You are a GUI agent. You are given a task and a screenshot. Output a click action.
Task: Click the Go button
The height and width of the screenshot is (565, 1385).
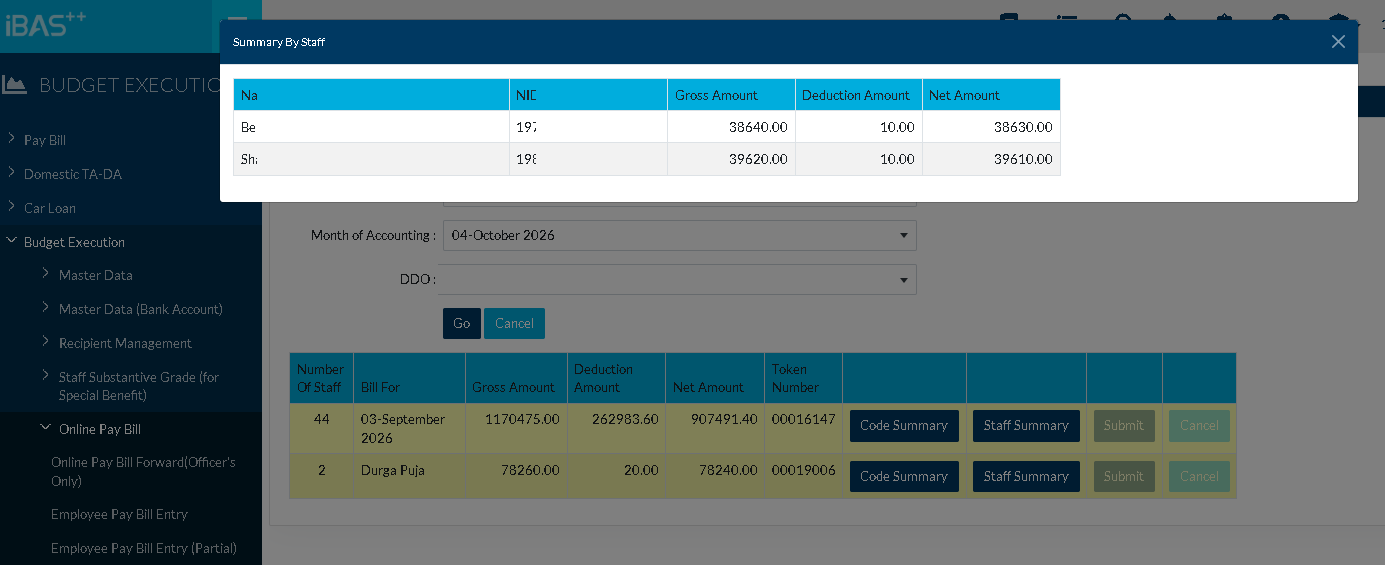462,323
